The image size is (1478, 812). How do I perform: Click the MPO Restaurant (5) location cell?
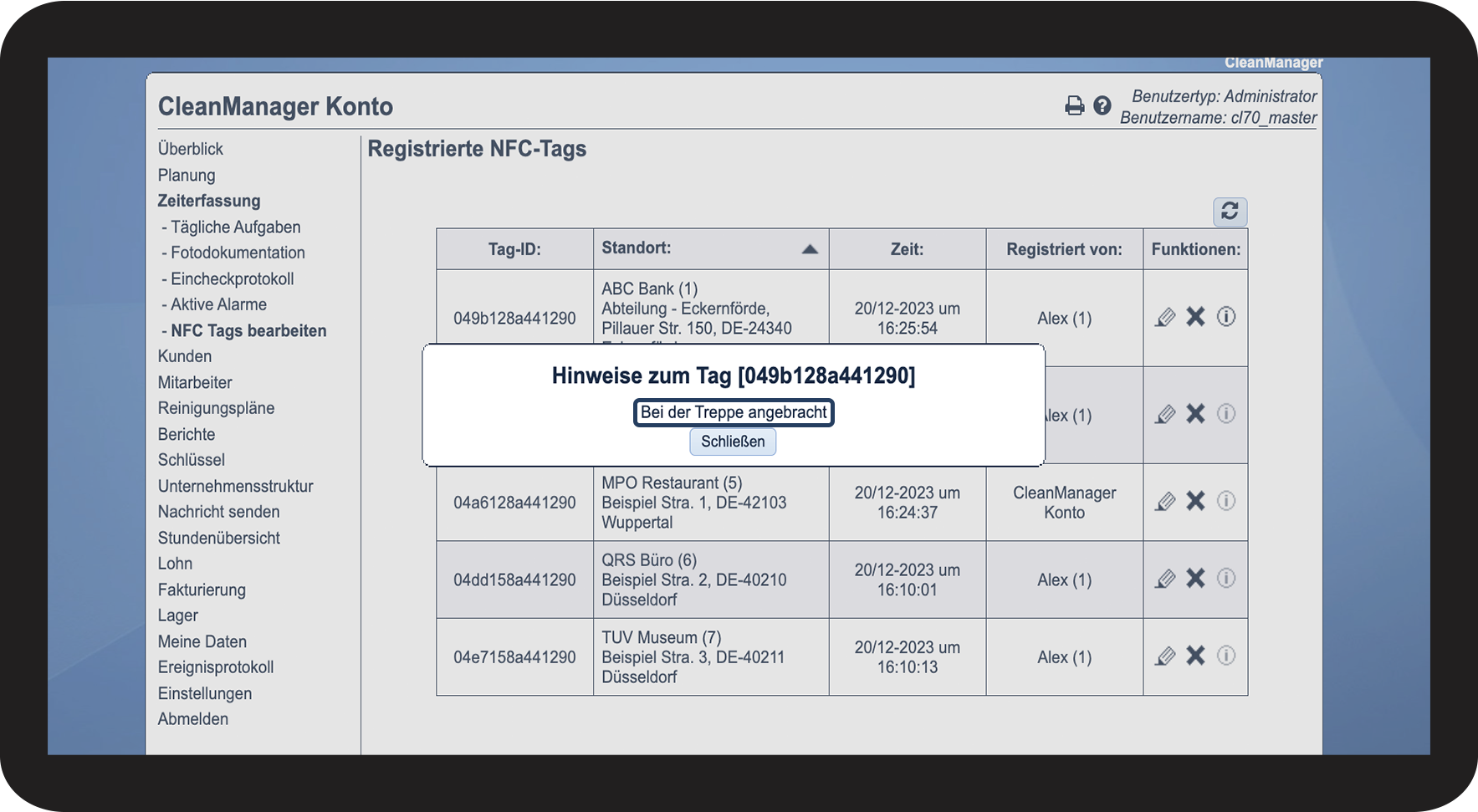click(711, 503)
